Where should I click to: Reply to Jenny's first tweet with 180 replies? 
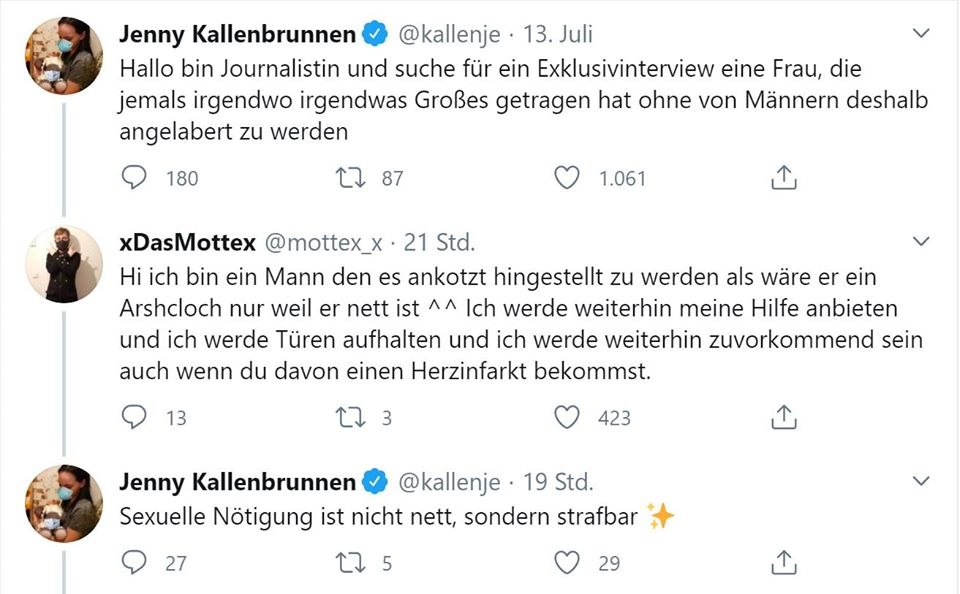pyautogui.click(x=134, y=178)
